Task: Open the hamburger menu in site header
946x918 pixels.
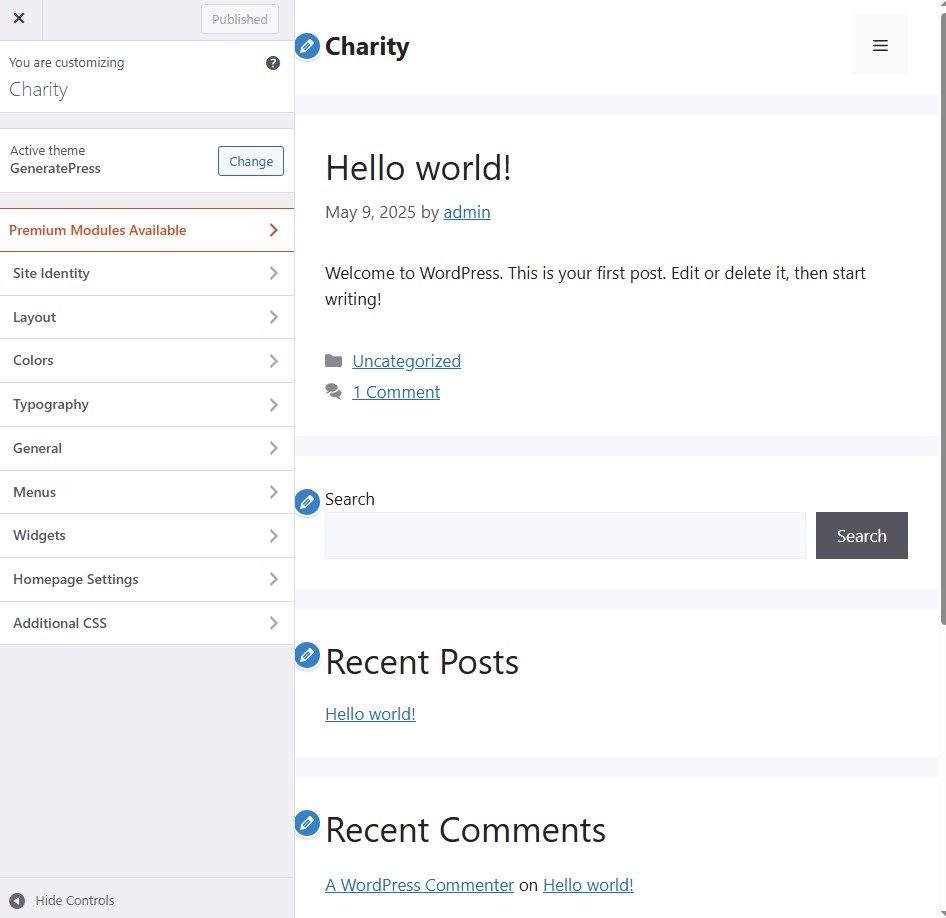Action: click(880, 46)
